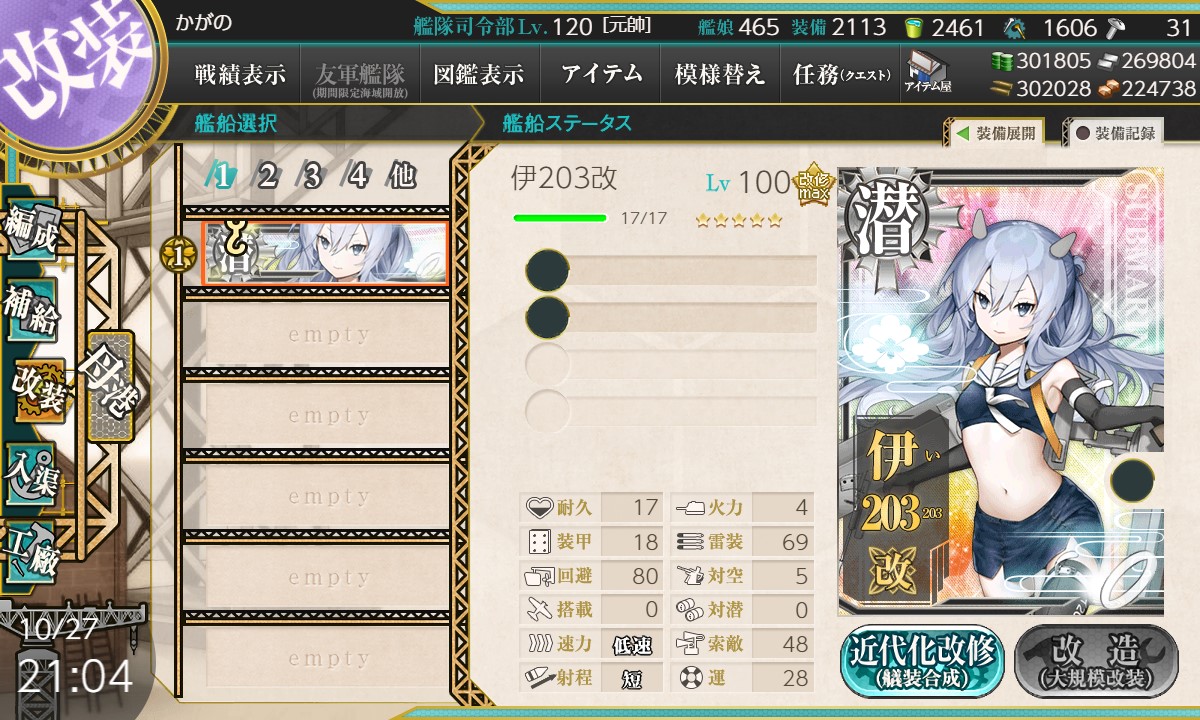Select 入渠 docking sidebar icon
The height and width of the screenshot is (720, 1200).
[32, 472]
